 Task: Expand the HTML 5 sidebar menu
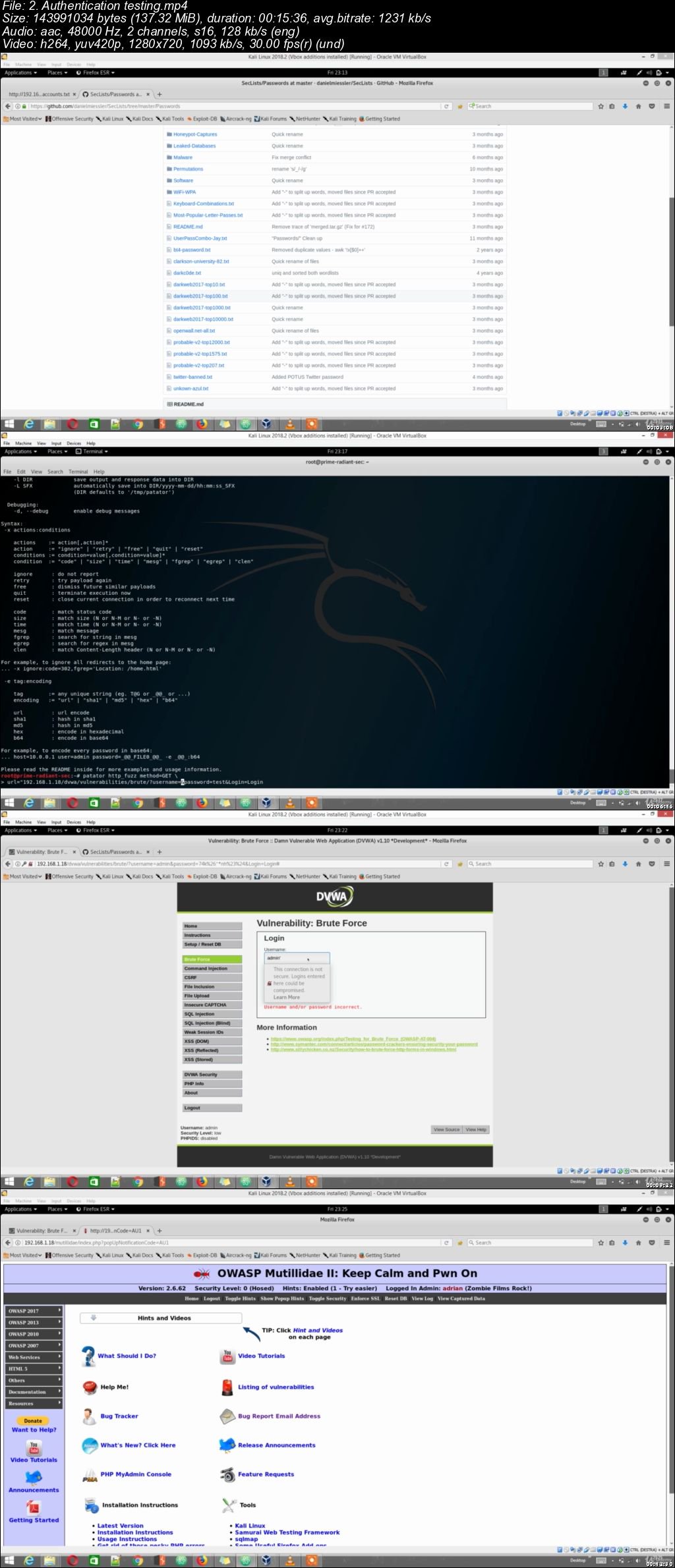pos(34,1368)
